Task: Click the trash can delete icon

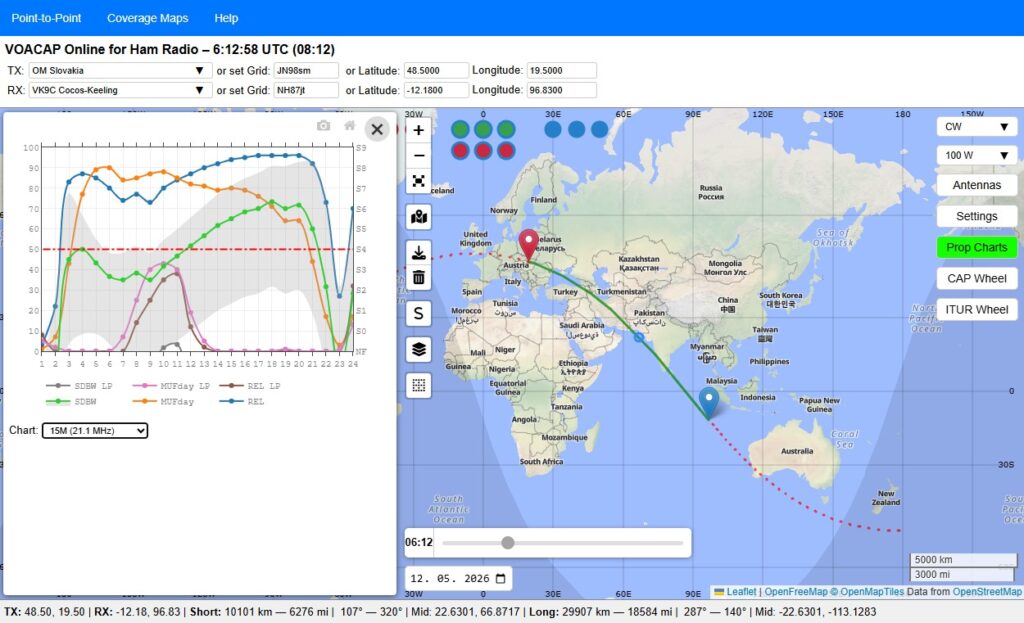Action: pos(419,278)
